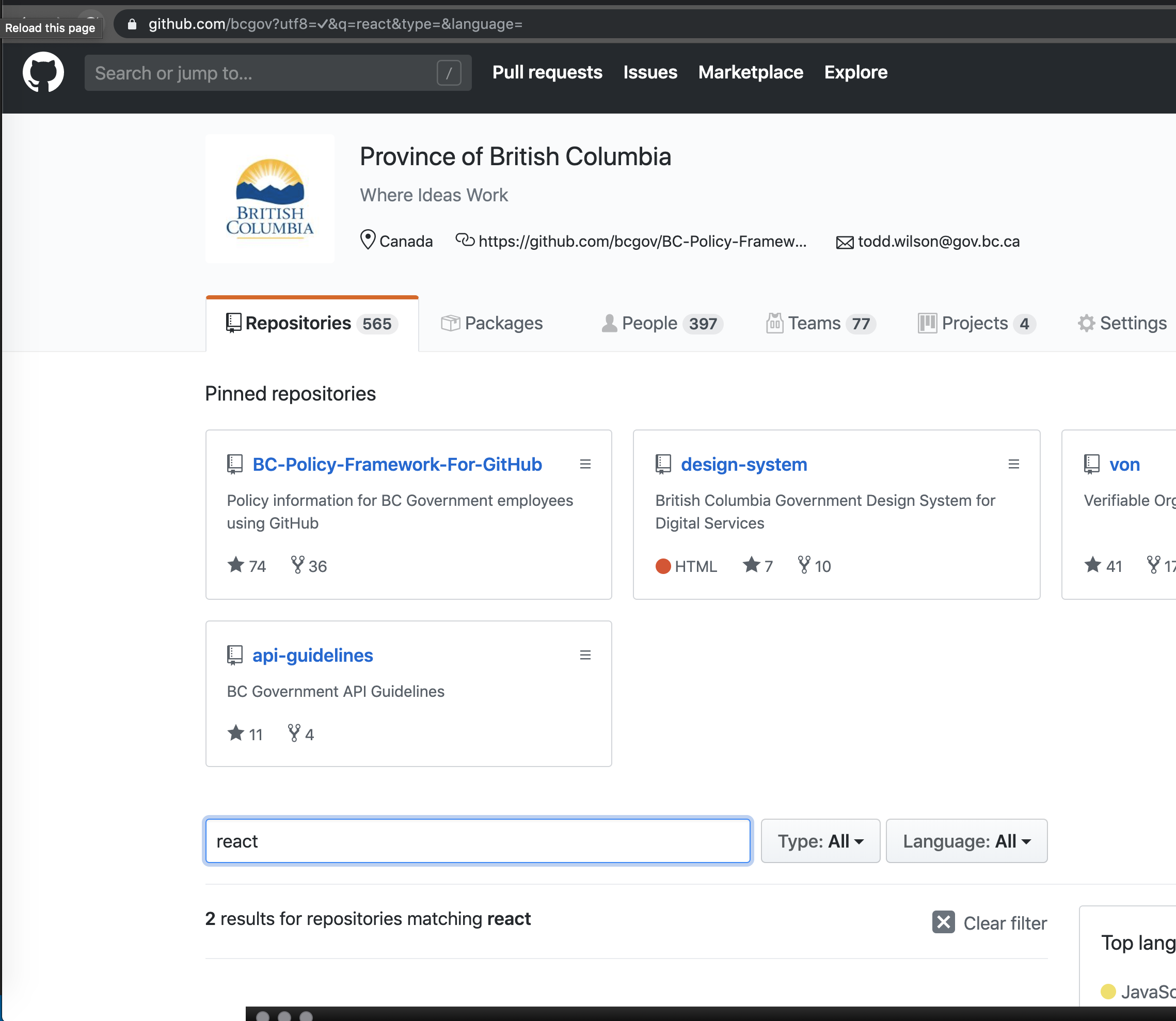This screenshot has height=1021, width=1176.
Task: Focus the 'Search or jump to' field
Action: [x=278, y=73]
